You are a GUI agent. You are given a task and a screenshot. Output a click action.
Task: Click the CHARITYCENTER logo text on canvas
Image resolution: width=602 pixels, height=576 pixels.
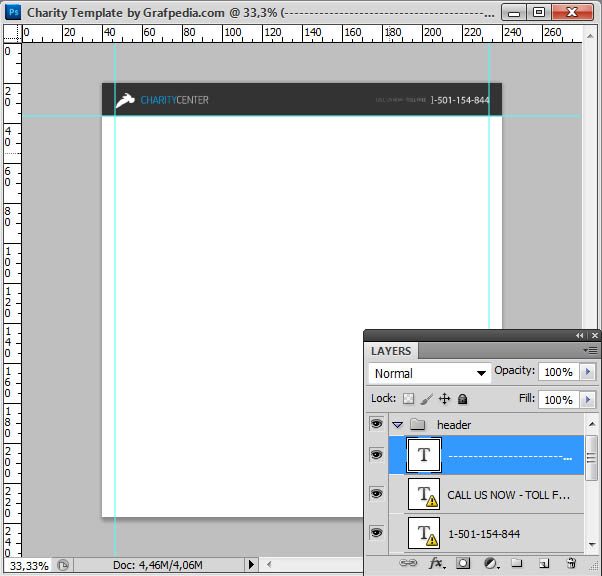point(174,100)
